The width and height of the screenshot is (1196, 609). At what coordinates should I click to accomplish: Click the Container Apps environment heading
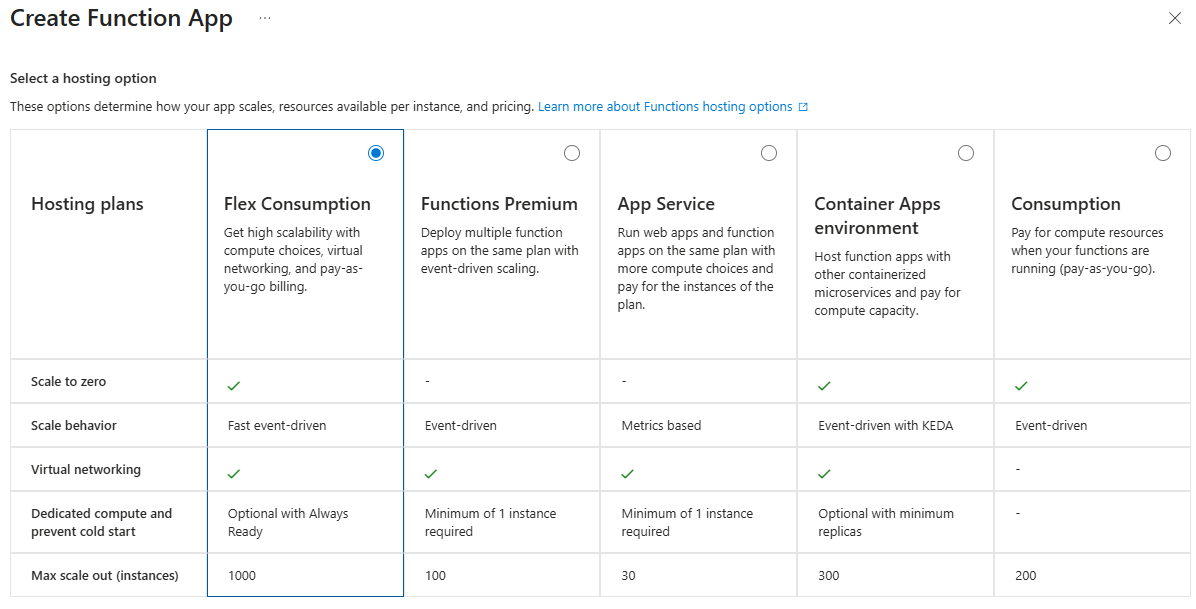(877, 215)
